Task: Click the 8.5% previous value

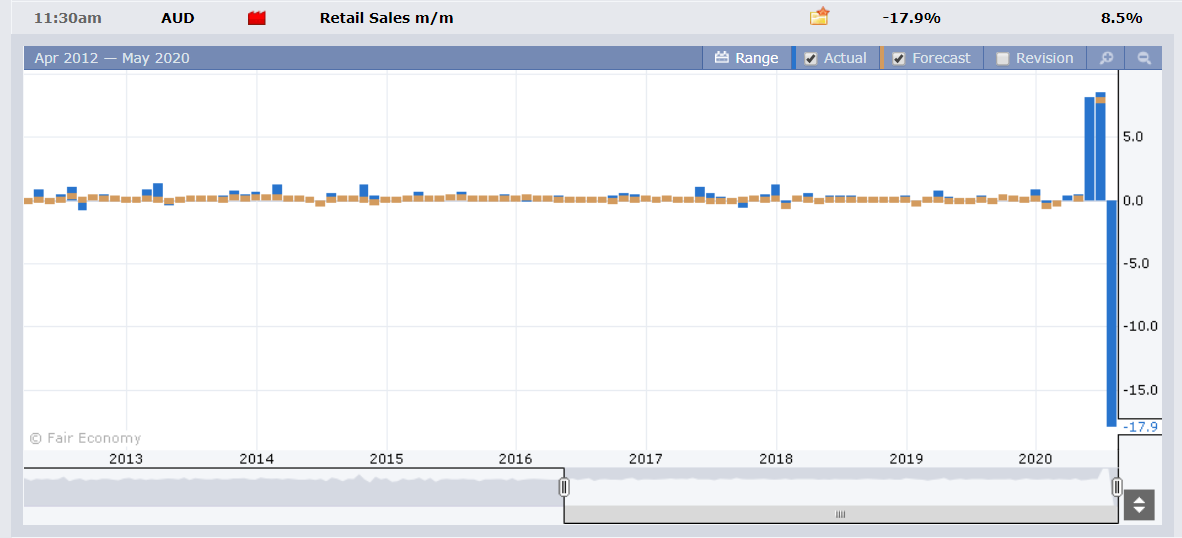Action: click(1122, 18)
